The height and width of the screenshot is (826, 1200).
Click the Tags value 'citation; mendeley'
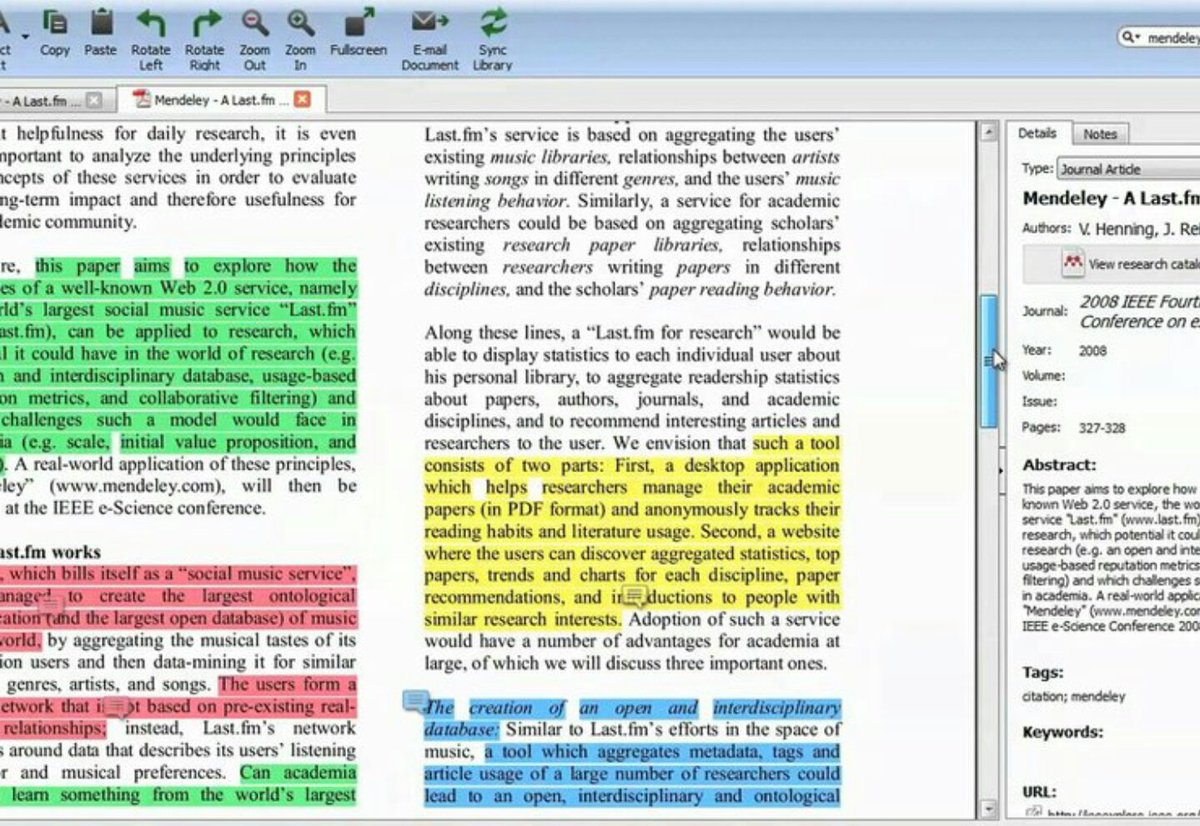[1073, 697]
